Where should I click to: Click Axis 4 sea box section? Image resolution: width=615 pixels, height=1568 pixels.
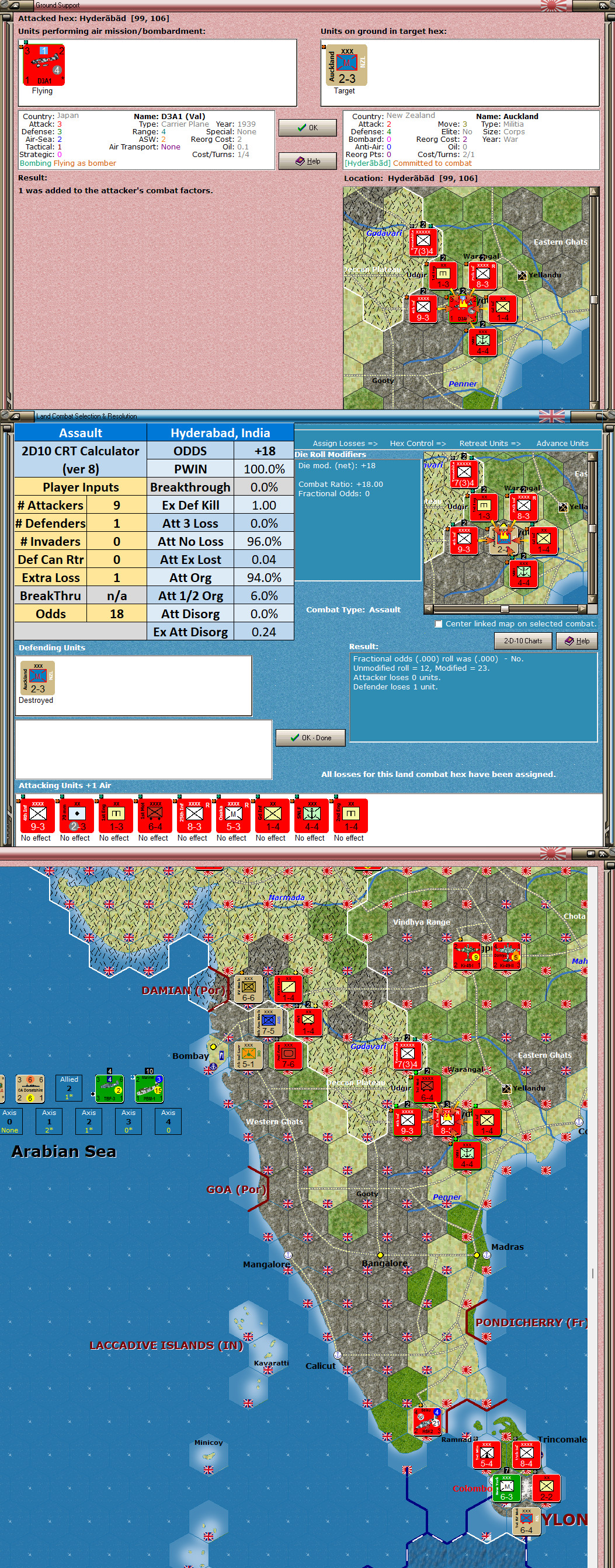coord(168,1121)
